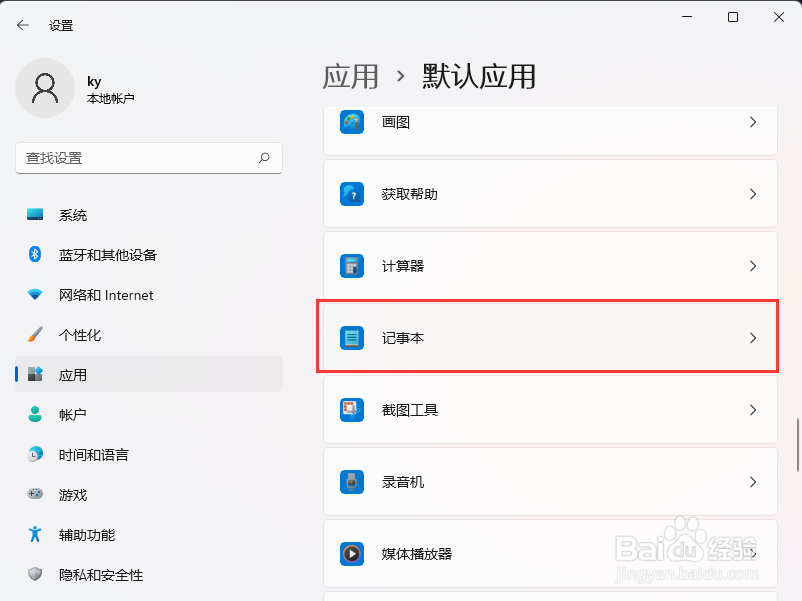Viewport: 802px width, 601px height.
Task: Click the back arrow button
Action: click(23, 25)
